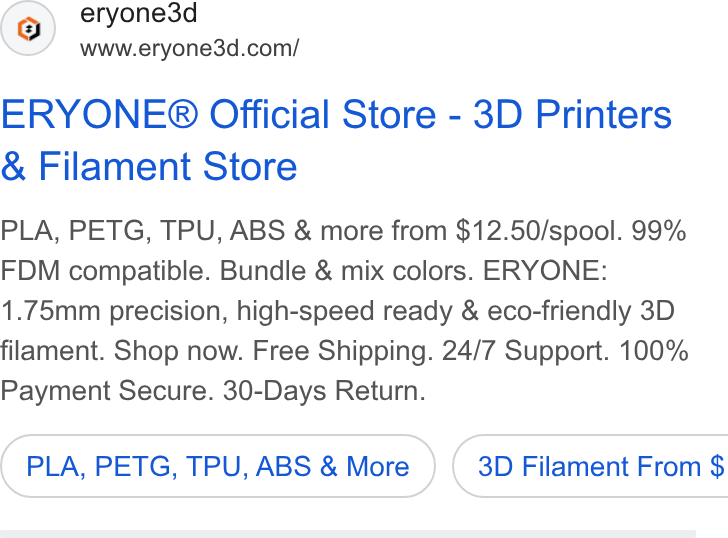This screenshot has width=728, height=538.
Task: Open the ERYONE Official Store headline link
Action: click(x=336, y=140)
